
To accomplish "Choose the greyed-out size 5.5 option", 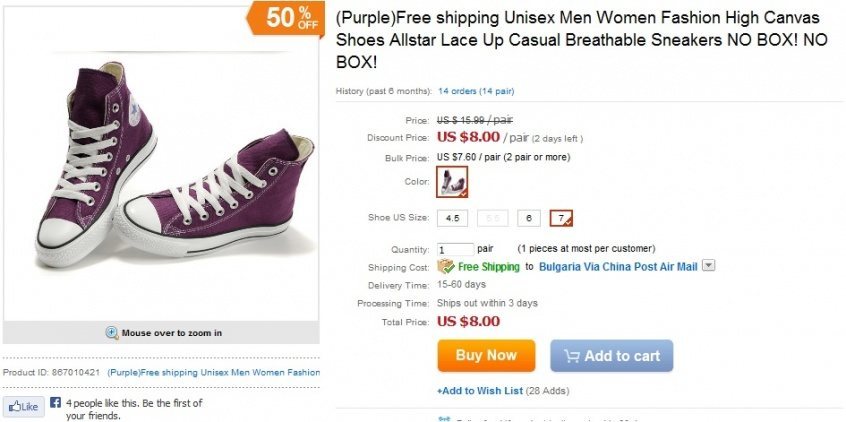I will (491, 219).
